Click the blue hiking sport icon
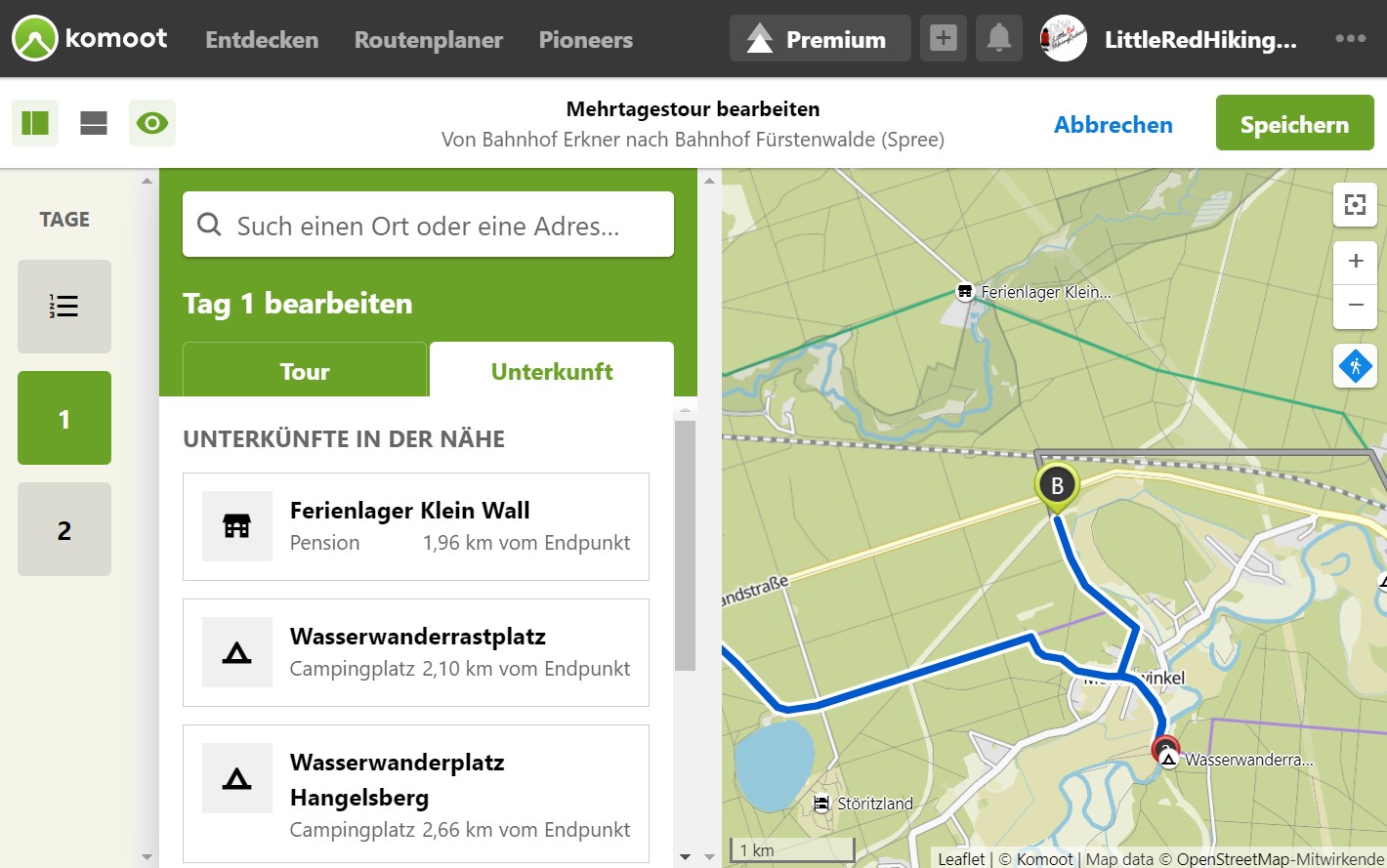 tap(1355, 366)
